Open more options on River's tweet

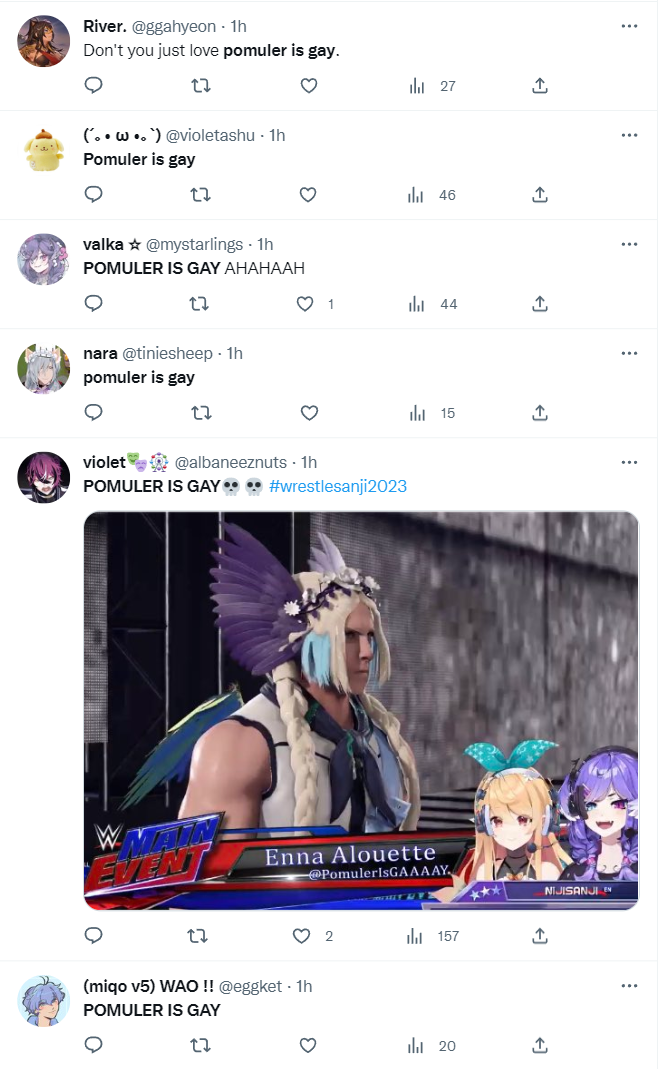629,26
